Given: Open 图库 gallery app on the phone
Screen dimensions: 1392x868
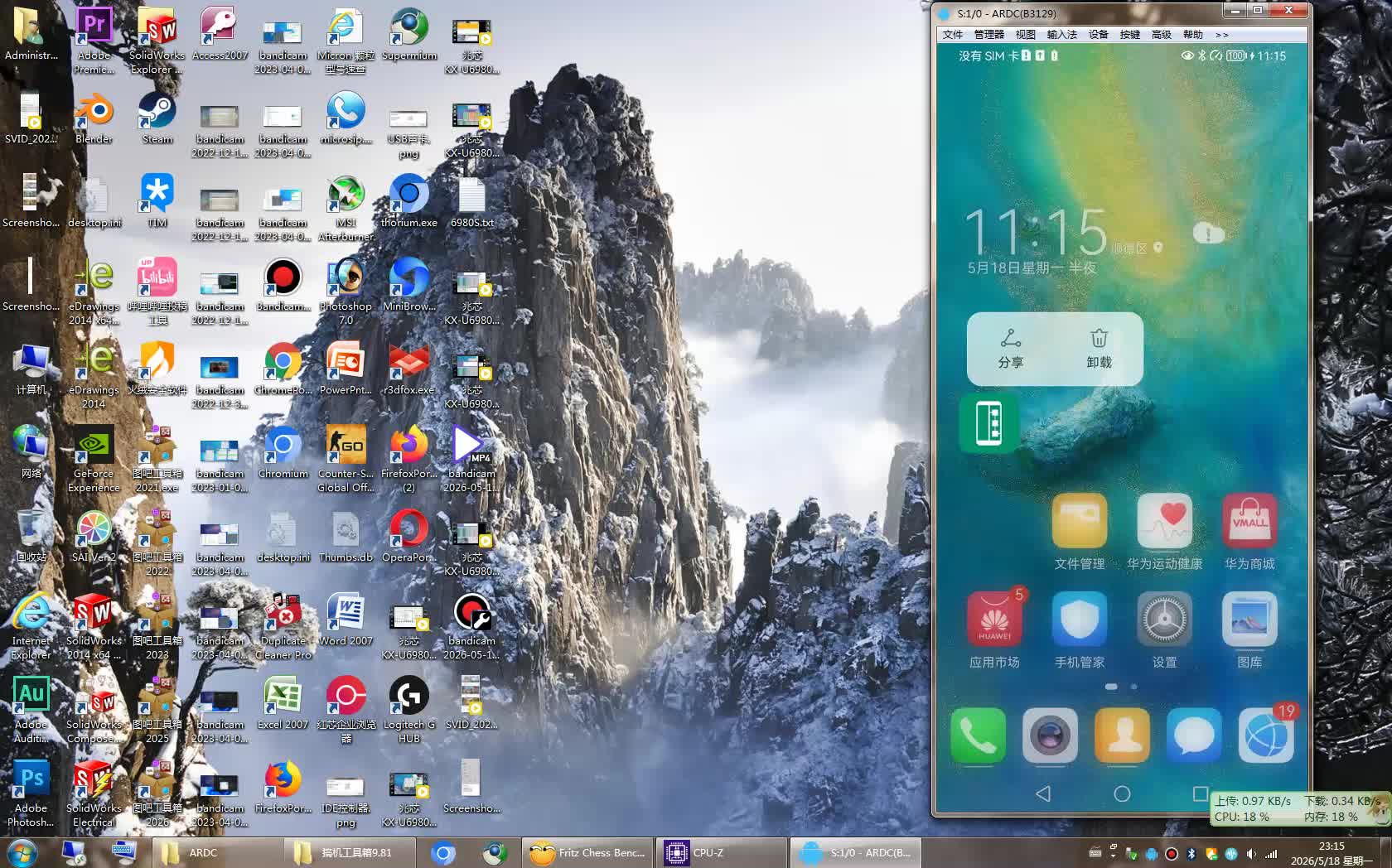Looking at the screenshot, I should (1249, 629).
